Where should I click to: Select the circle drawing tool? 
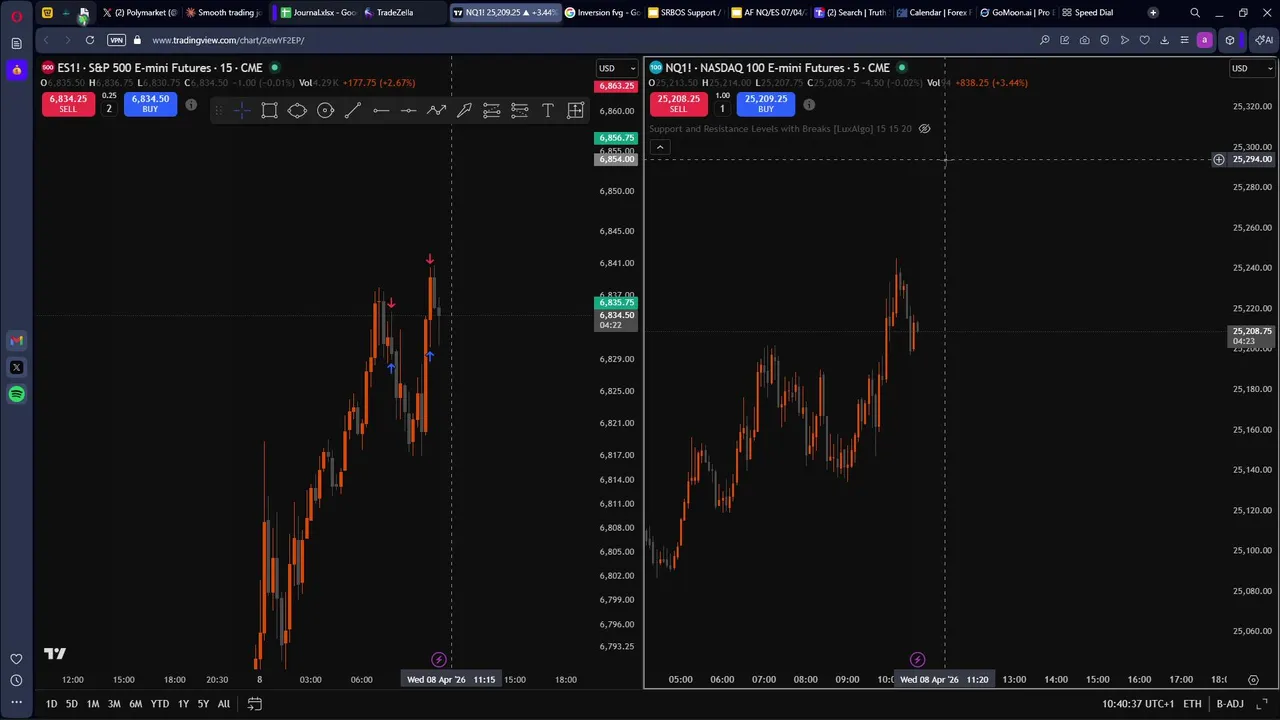[x=325, y=110]
